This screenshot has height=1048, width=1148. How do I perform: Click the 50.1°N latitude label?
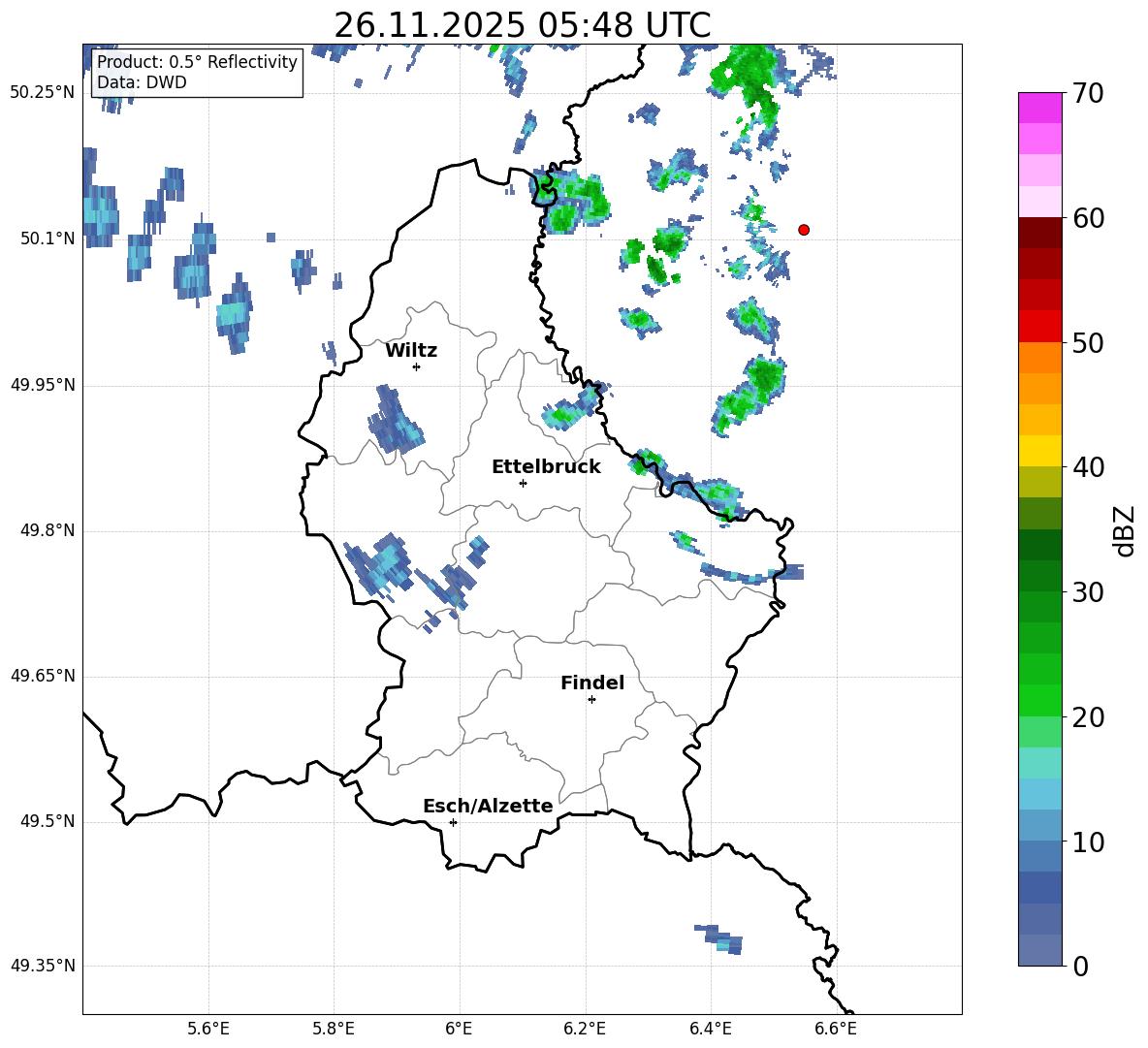pyautogui.click(x=47, y=238)
